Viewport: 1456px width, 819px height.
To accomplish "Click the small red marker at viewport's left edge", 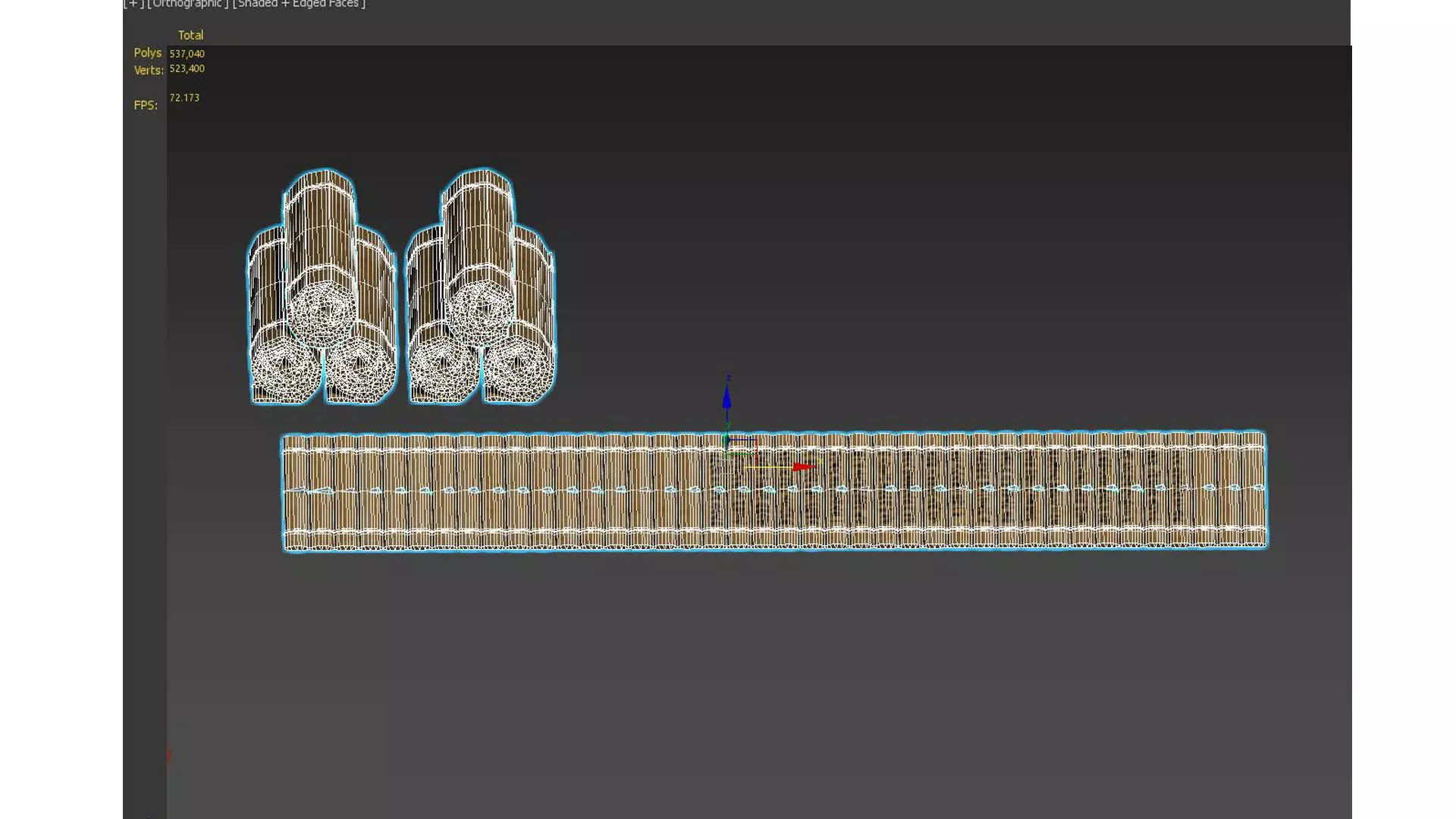I will [168, 754].
